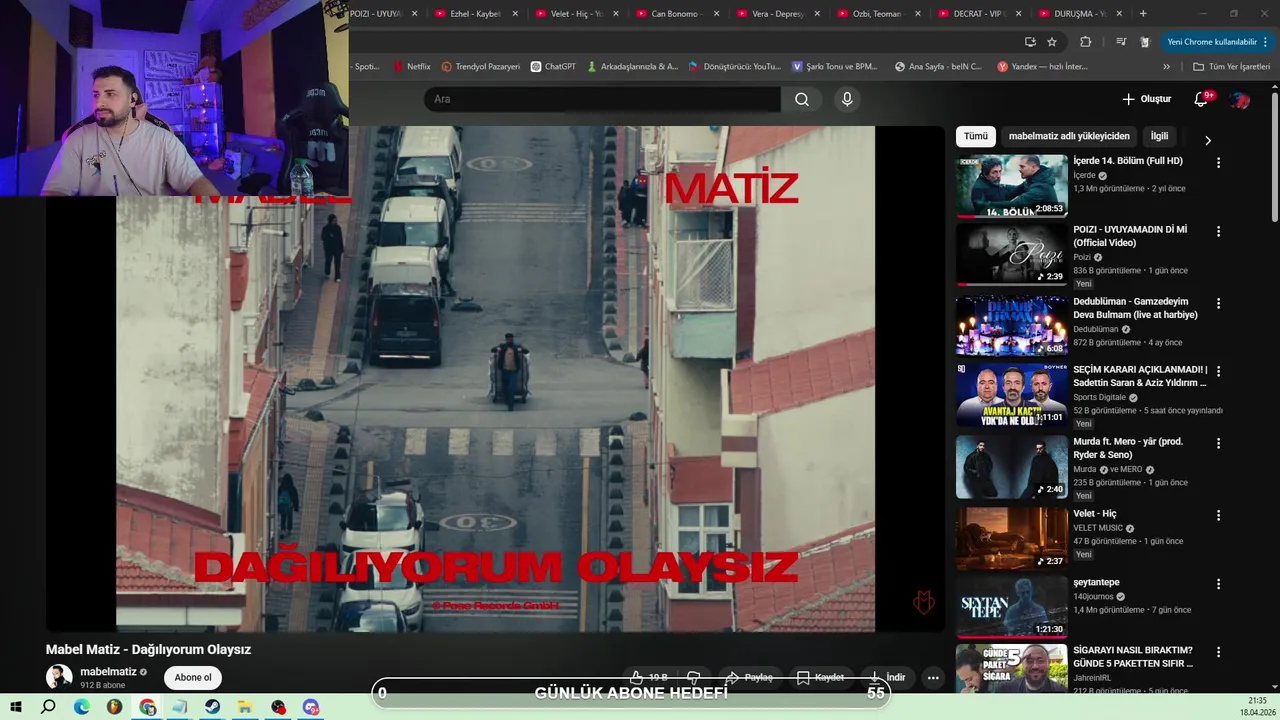Open Murda ft. Mero - yâr thumbnail
Image resolution: width=1280 pixels, height=720 pixels.
click(1011, 466)
